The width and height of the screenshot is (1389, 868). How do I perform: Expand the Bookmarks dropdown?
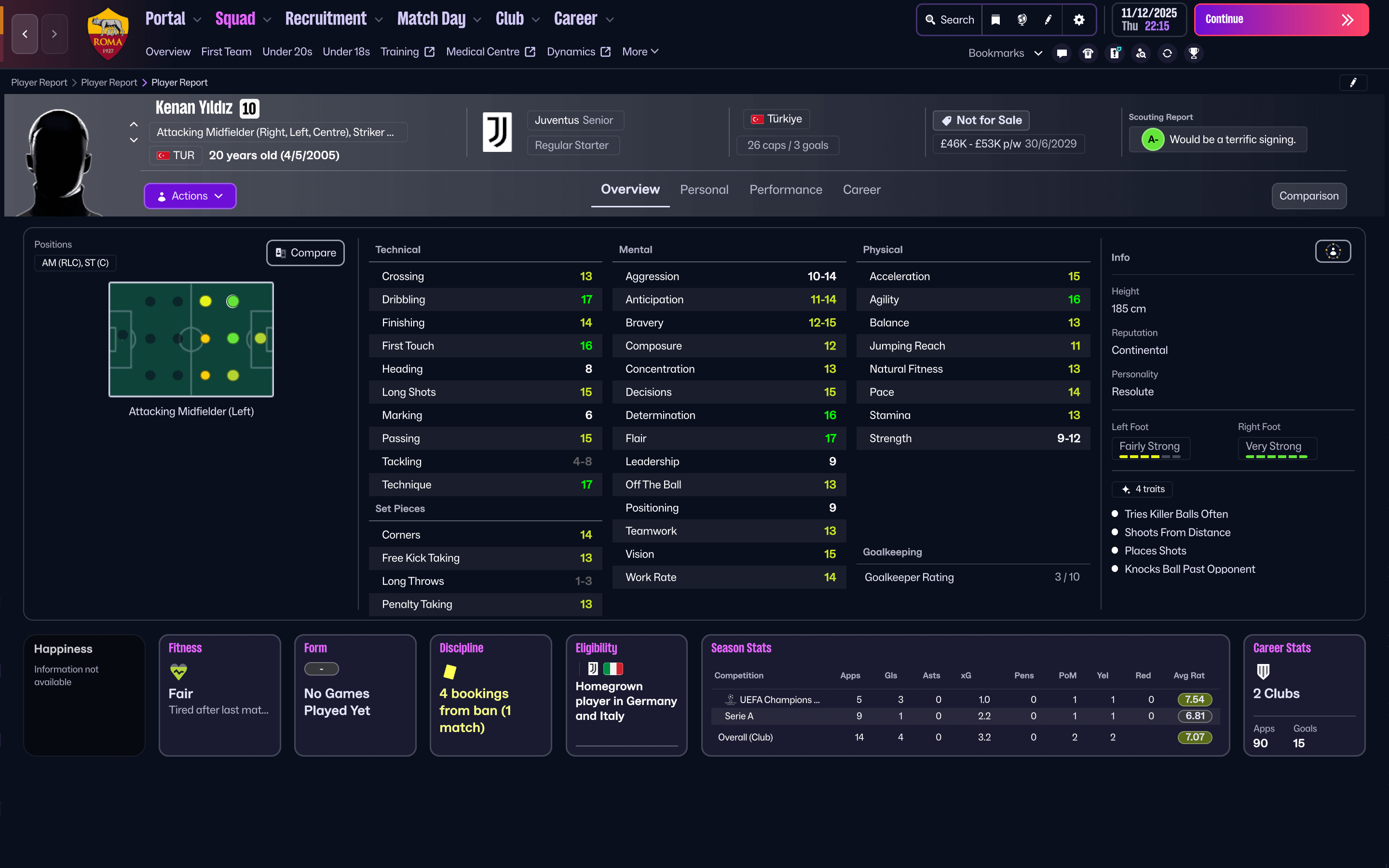1005,53
